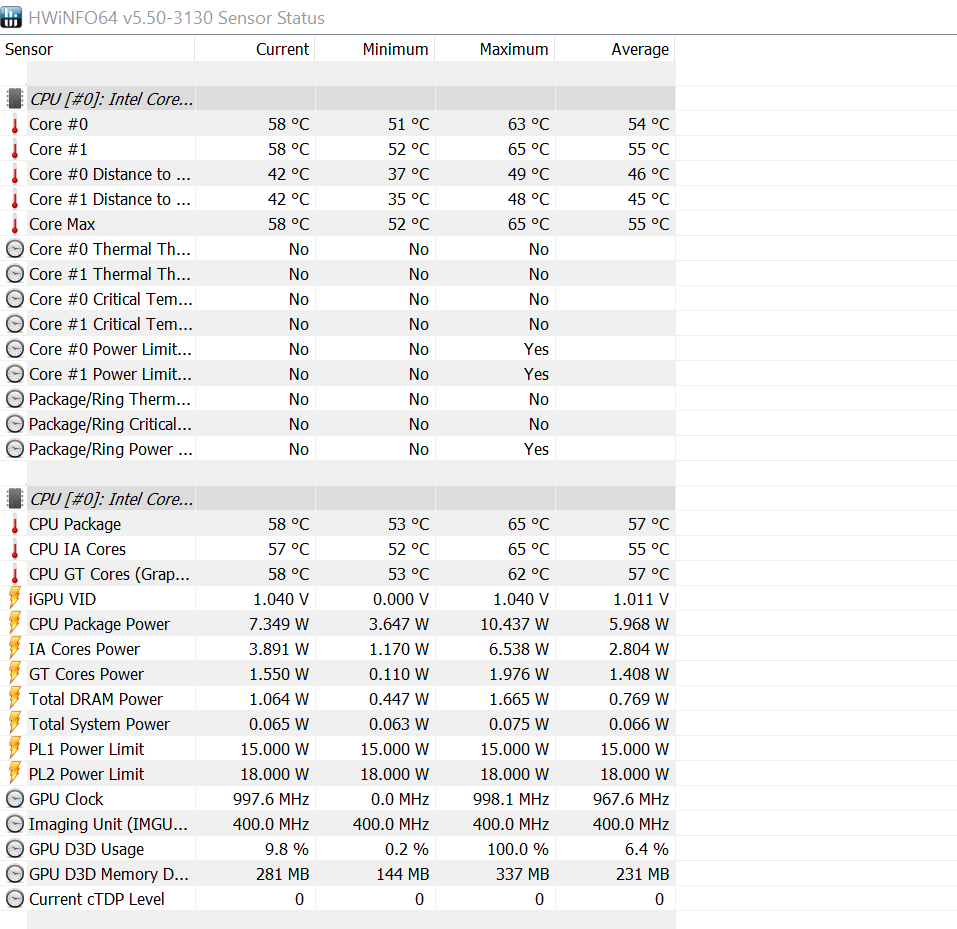957x929 pixels.
Task: Click lightning icon beside IA Cores Power
Action: [15, 649]
